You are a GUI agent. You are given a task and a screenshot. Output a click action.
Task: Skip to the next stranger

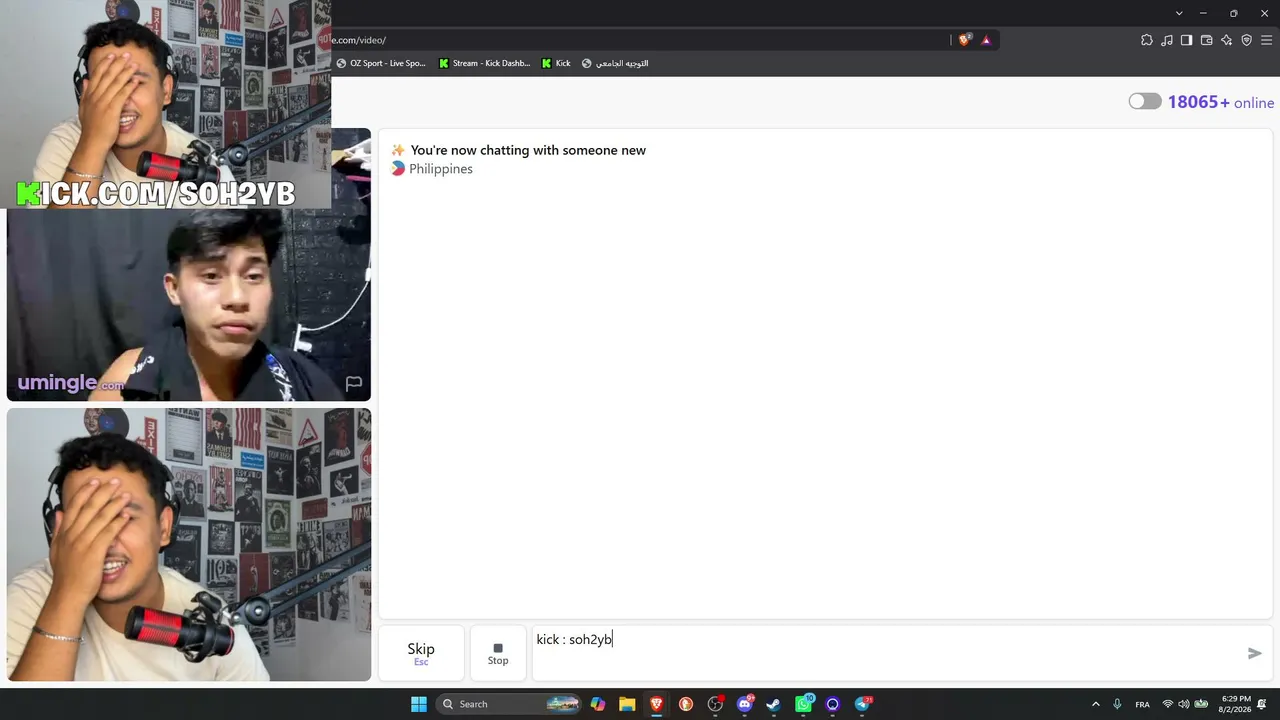(421, 653)
